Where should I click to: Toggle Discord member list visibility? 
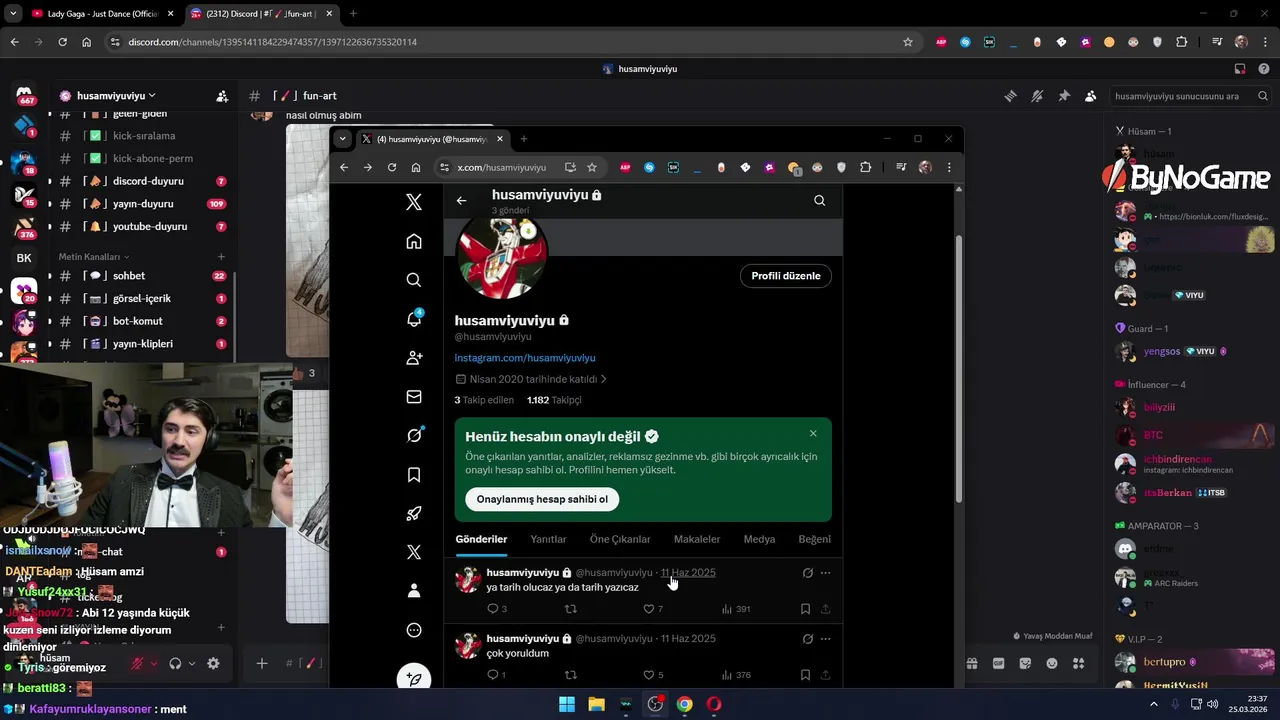(1090, 96)
